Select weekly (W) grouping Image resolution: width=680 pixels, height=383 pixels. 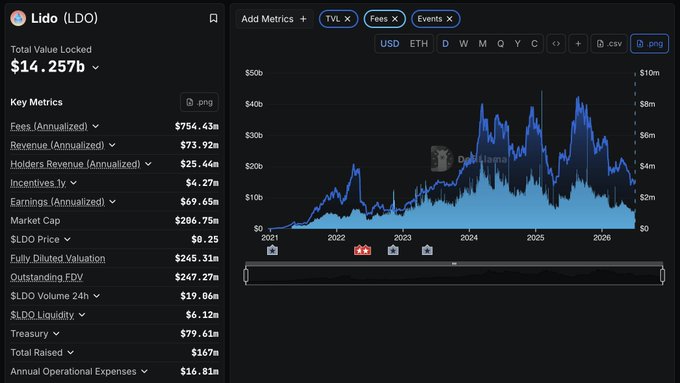(x=464, y=44)
